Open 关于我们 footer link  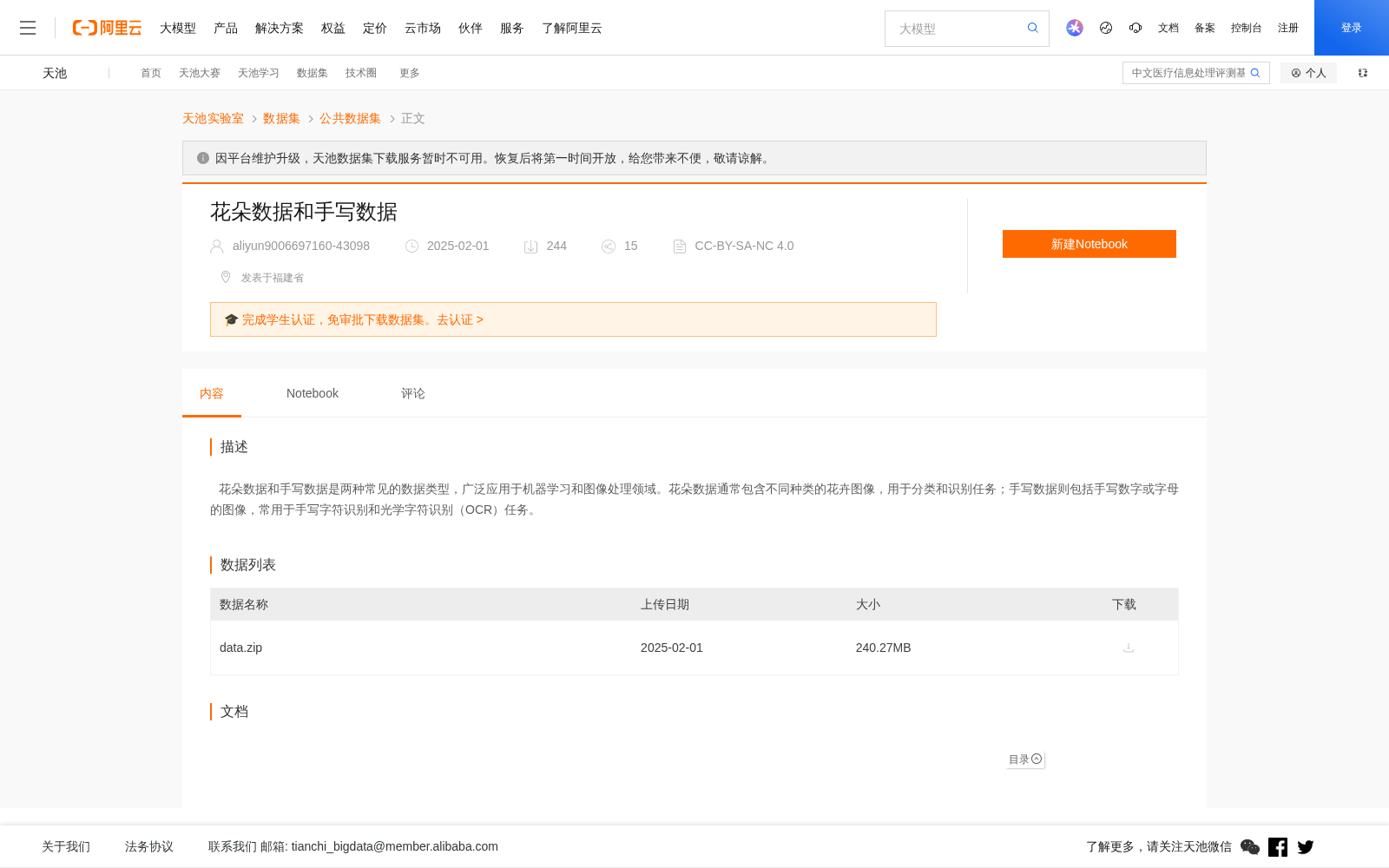pos(66,846)
